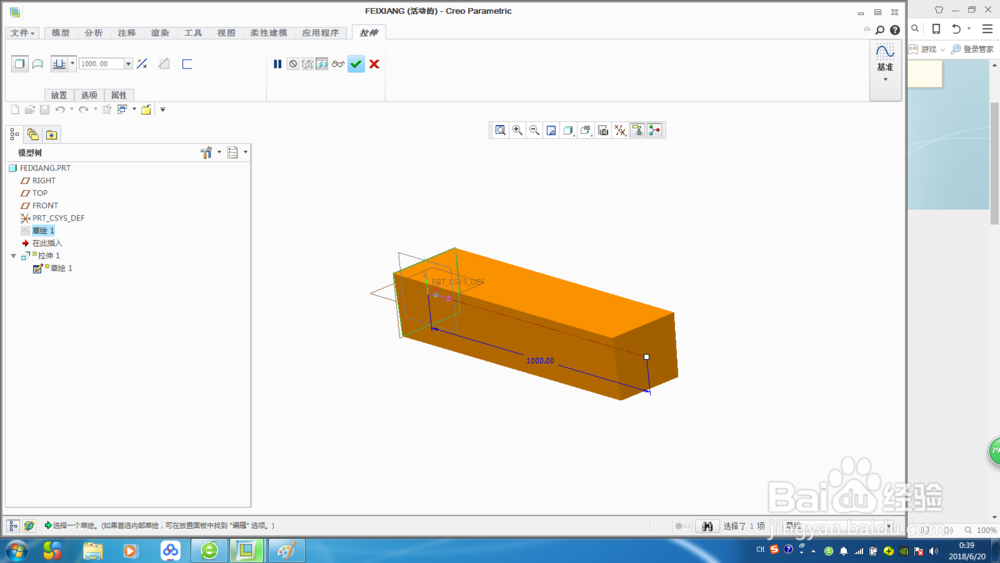This screenshot has height=563, width=1000.
Task: Click the redo arrow icon
Action: (x=84, y=110)
